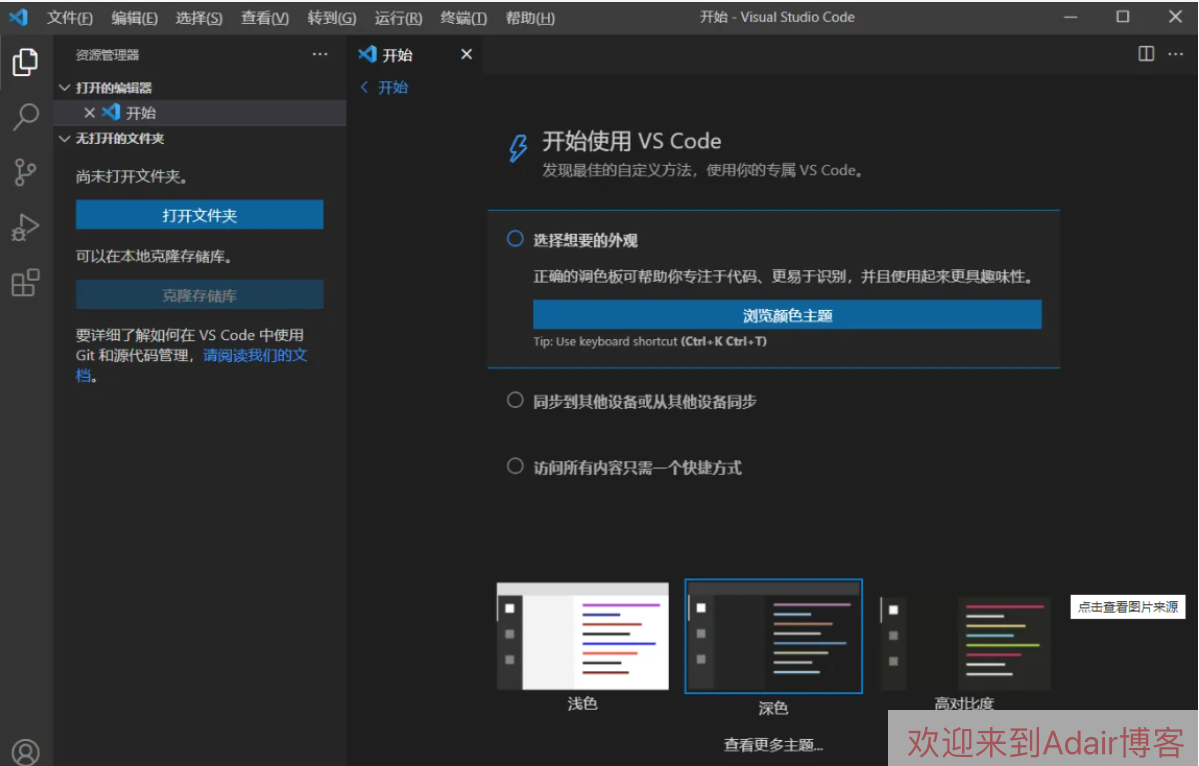The width and height of the screenshot is (1199, 766).
Task: Click the 选择想要的外观 step title
Action: pos(585,240)
